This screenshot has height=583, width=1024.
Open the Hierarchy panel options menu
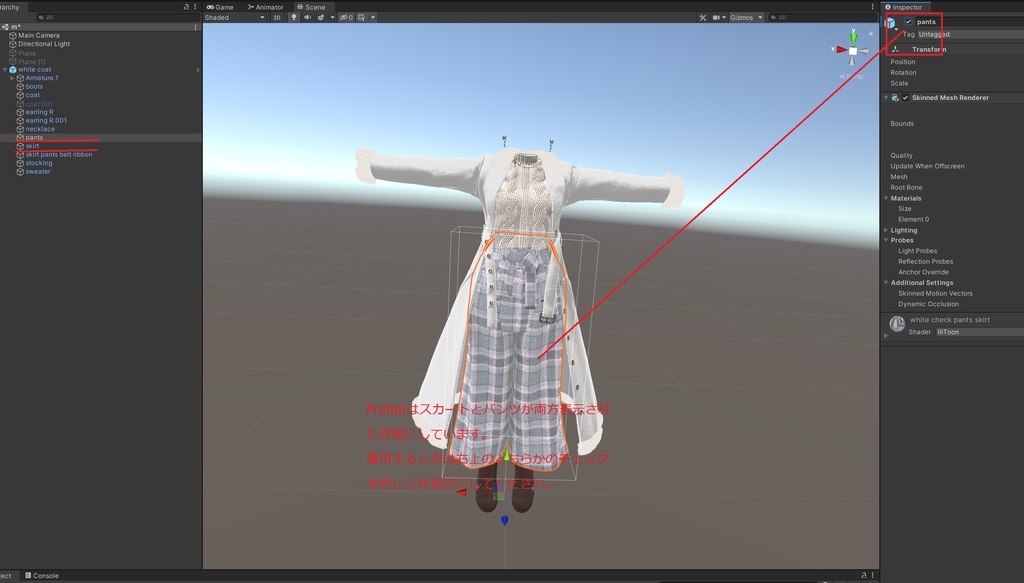[195, 7]
